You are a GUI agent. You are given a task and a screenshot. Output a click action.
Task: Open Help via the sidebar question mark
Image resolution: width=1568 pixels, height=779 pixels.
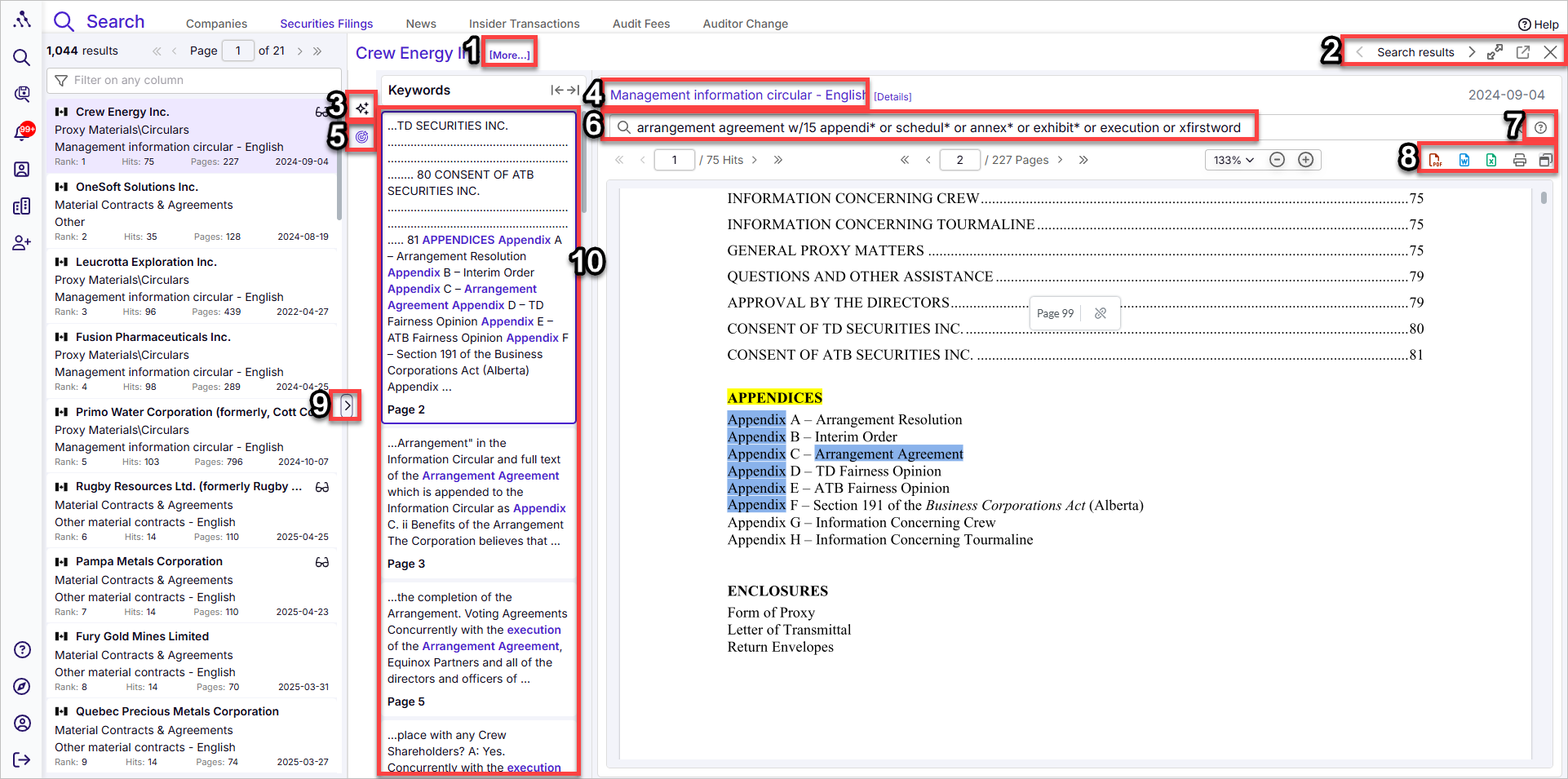[x=22, y=649]
